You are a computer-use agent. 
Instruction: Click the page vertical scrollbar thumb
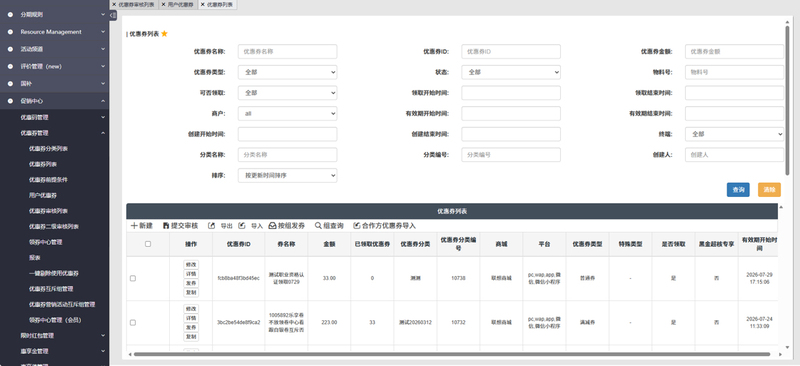point(787,100)
